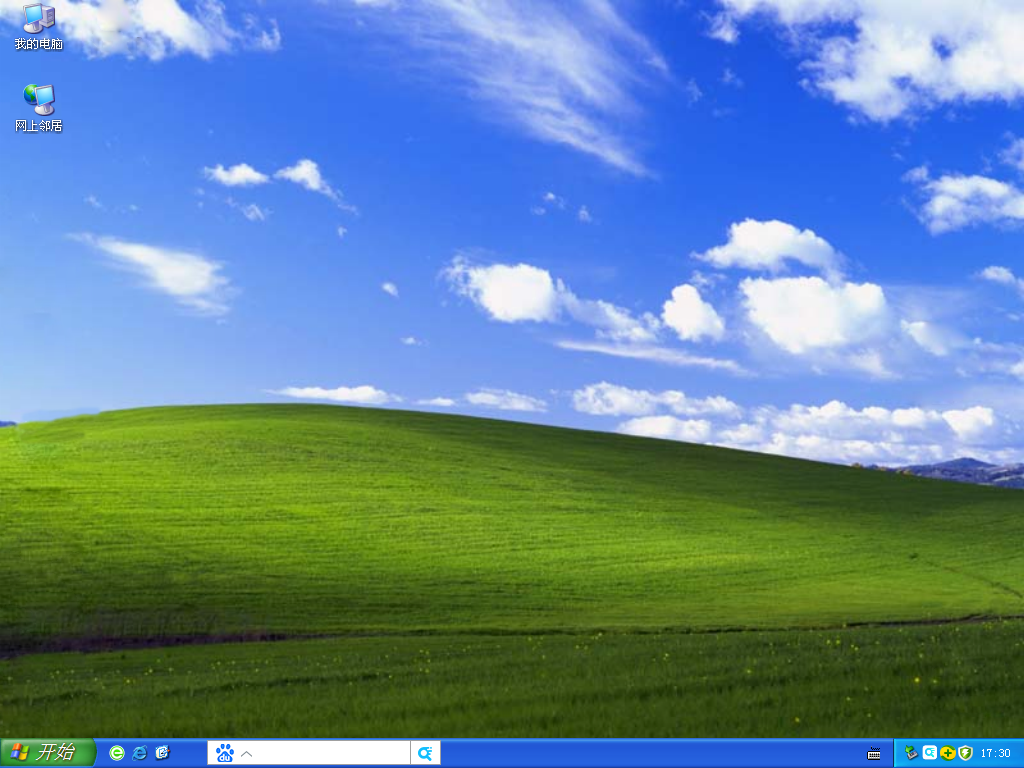Open the 360 shield security tray icon
Image resolution: width=1024 pixels, height=768 pixels.
pyautogui.click(x=965, y=753)
